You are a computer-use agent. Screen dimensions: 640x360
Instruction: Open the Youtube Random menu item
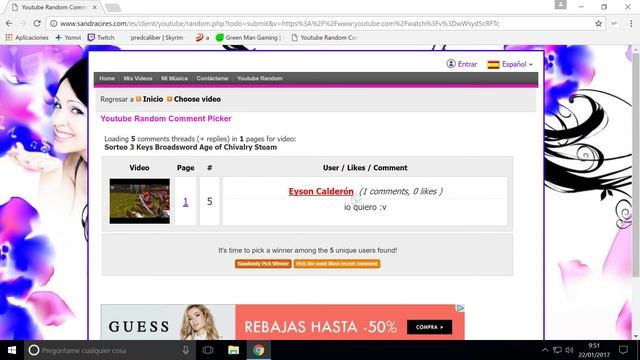pos(260,78)
